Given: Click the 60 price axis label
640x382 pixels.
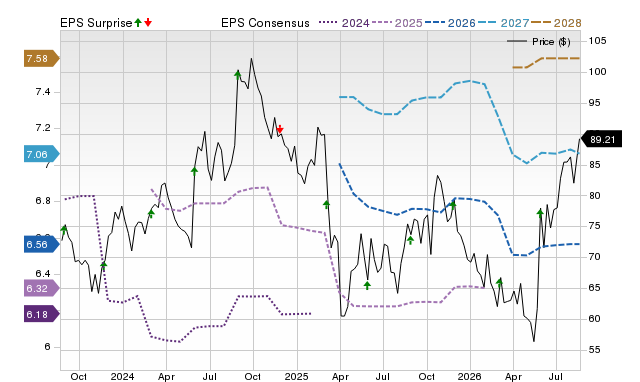Looking at the screenshot, I should (x=595, y=319).
